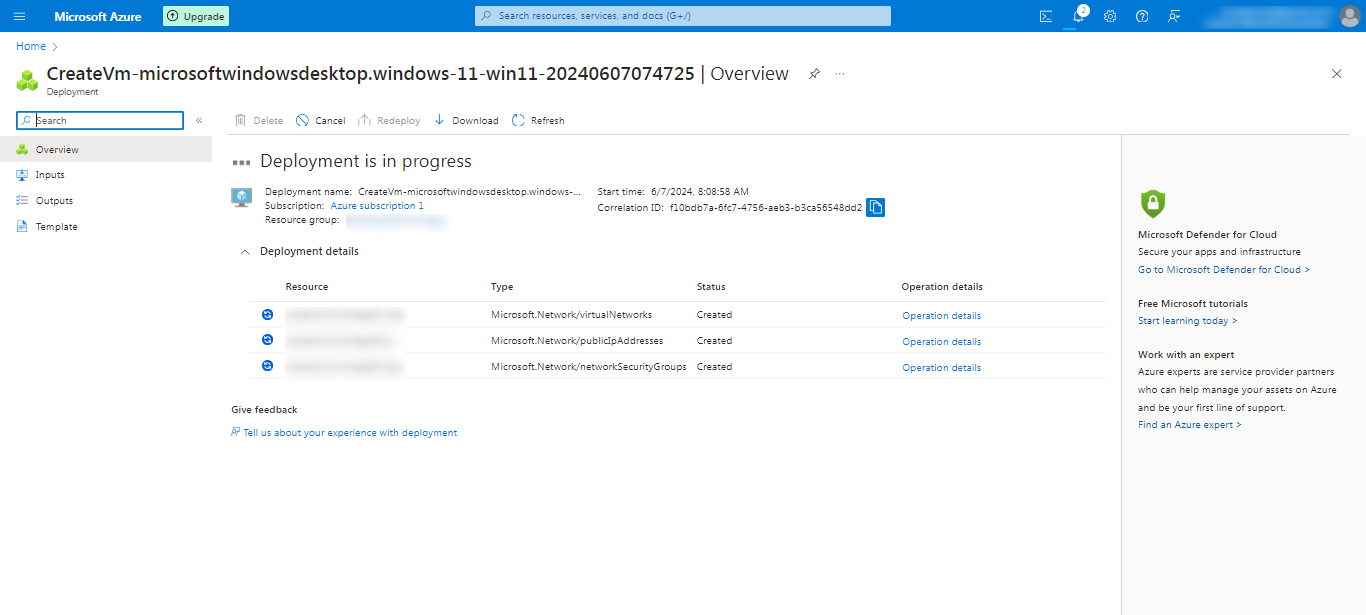
Task: Open the blurred Resource group link
Action: click(x=395, y=220)
